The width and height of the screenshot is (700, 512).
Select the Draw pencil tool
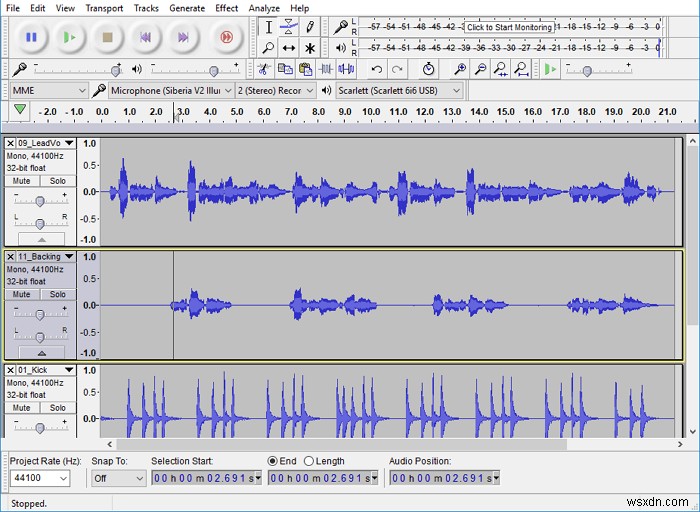[310, 27]
